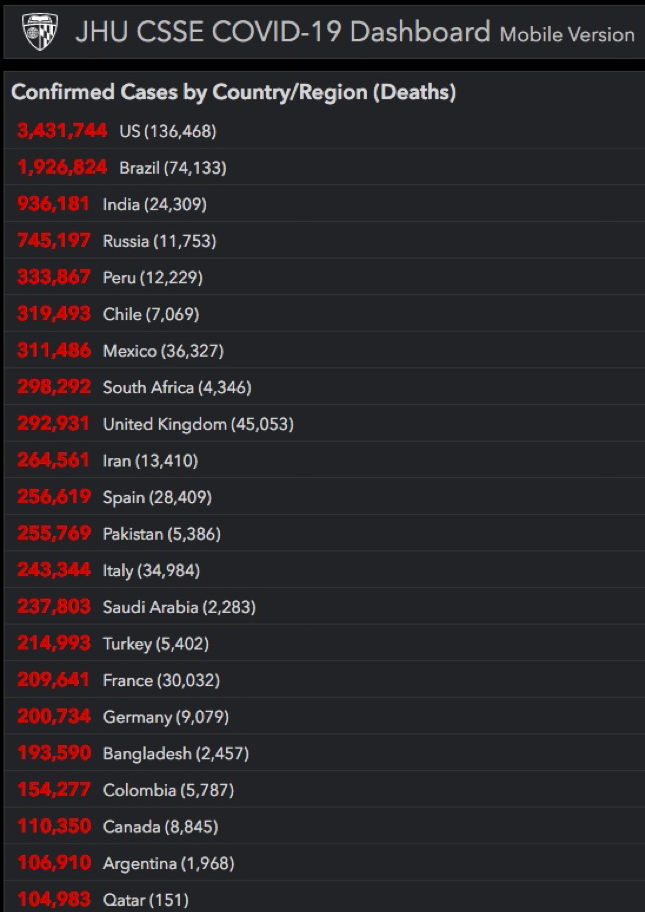This screenshot has height=912, width=645.
Task: Select Iran's confirmed count 264,561
Action: tap(53, 459)
